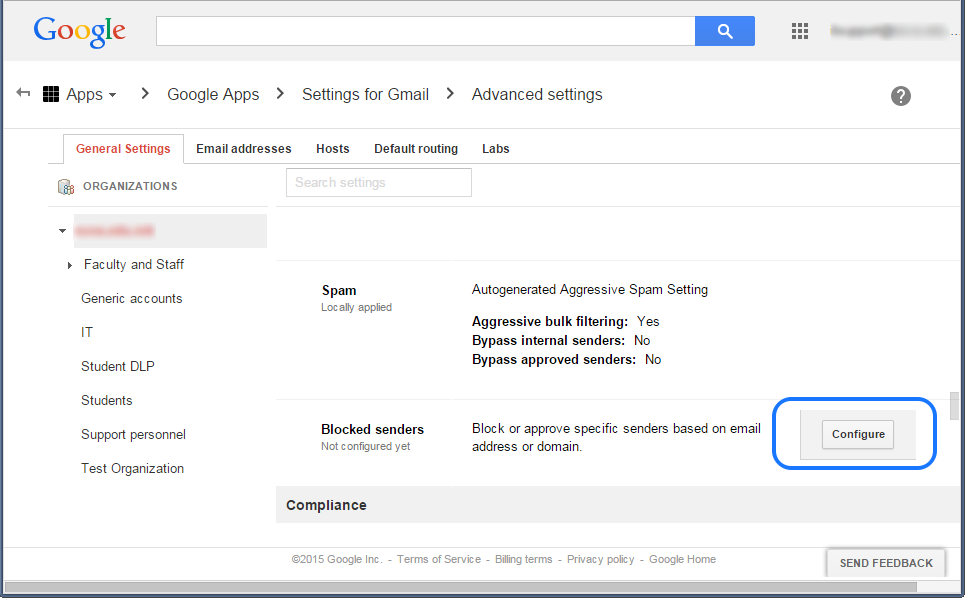Select Faculty and Staff organization
The width and height of the screenshot is (965, 598).
pyautogui.click(x=134, y=265)
